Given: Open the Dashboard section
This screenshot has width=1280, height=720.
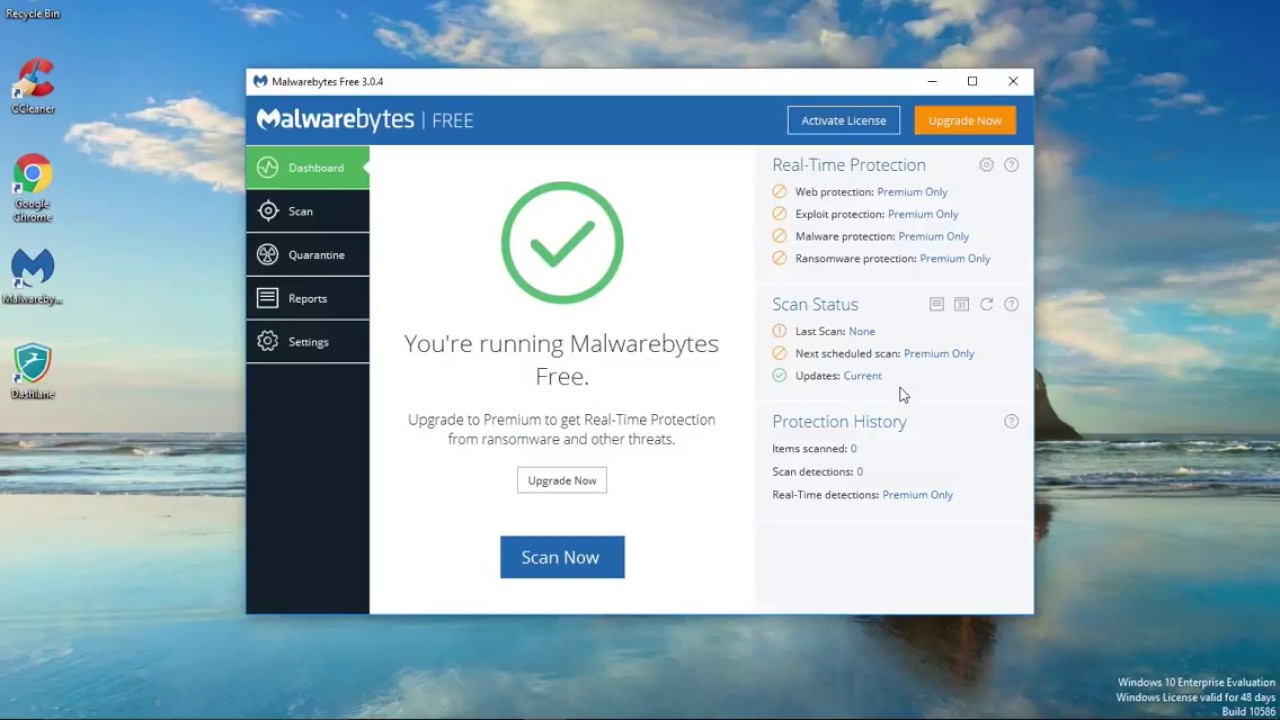Looking at the screenshot, I should 308,168.
